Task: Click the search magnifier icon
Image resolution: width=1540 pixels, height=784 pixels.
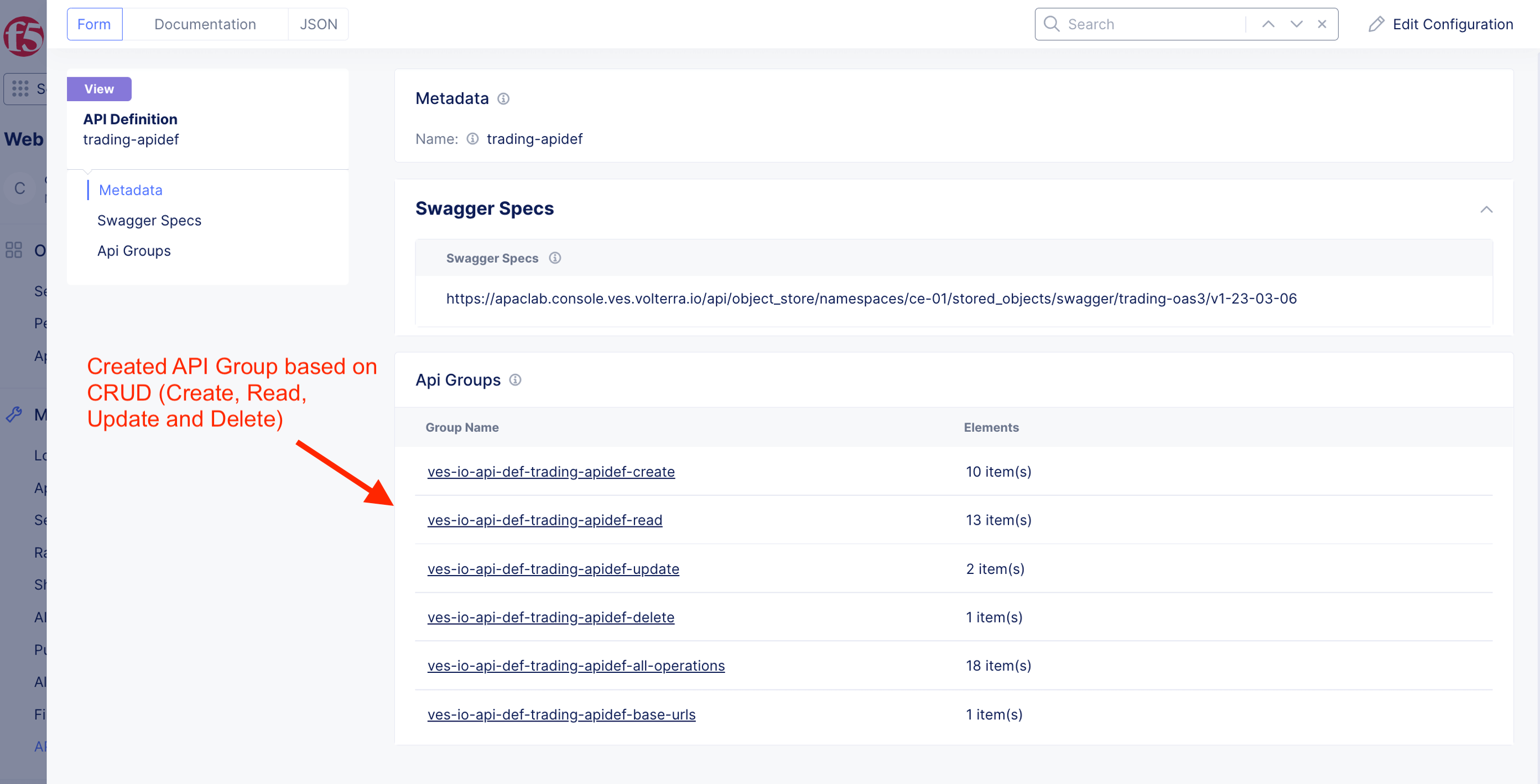Action: pyautogui.click(x=1051, y=24)
